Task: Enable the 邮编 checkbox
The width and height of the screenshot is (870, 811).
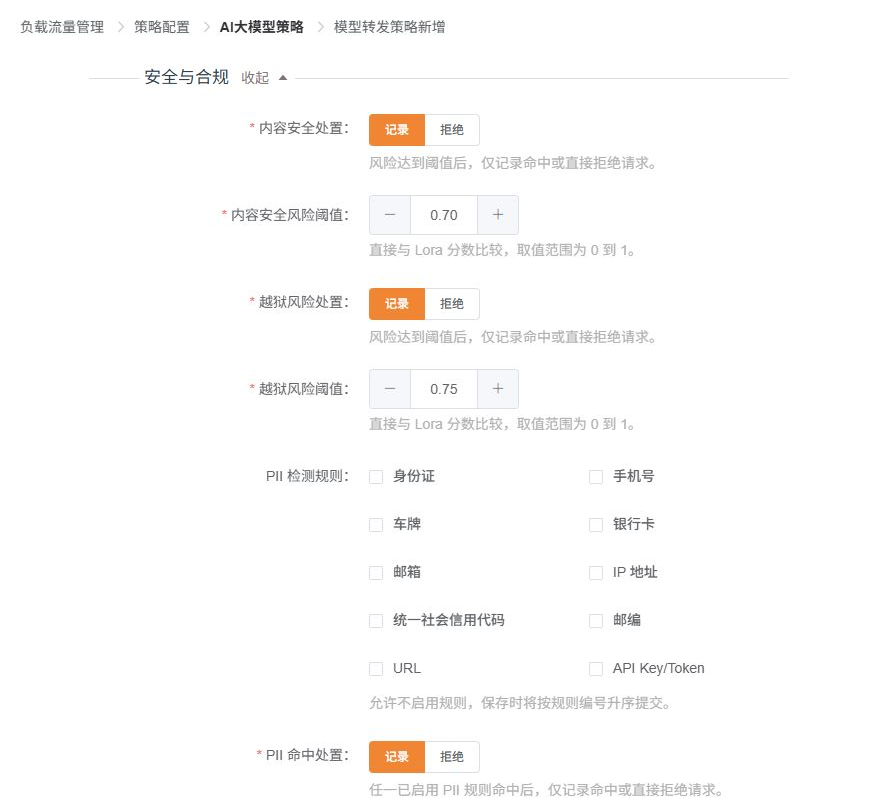Action: tap(596, 620)
